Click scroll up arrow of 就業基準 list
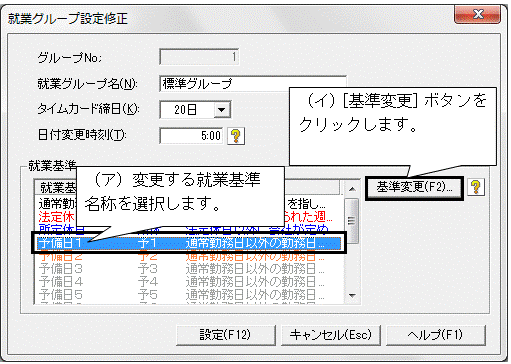 [352, 189]
